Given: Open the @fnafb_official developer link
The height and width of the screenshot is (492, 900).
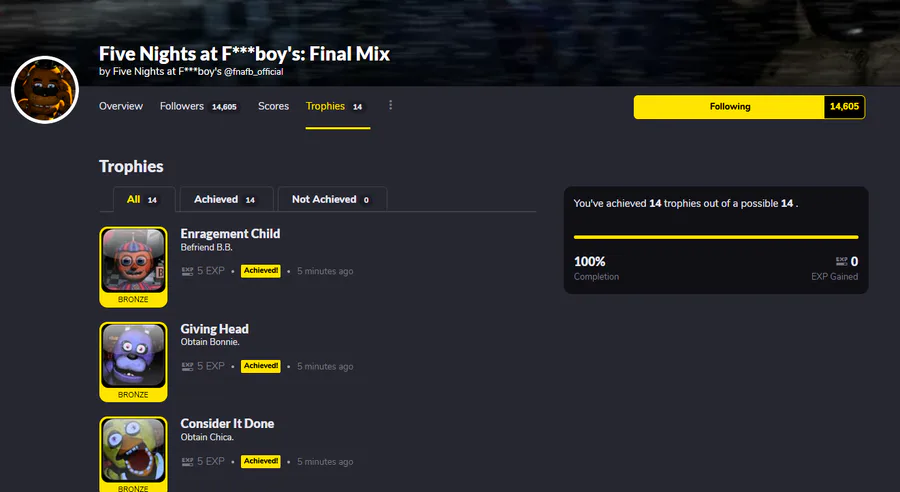Looking at the screenshot, I should pos(254,72).
